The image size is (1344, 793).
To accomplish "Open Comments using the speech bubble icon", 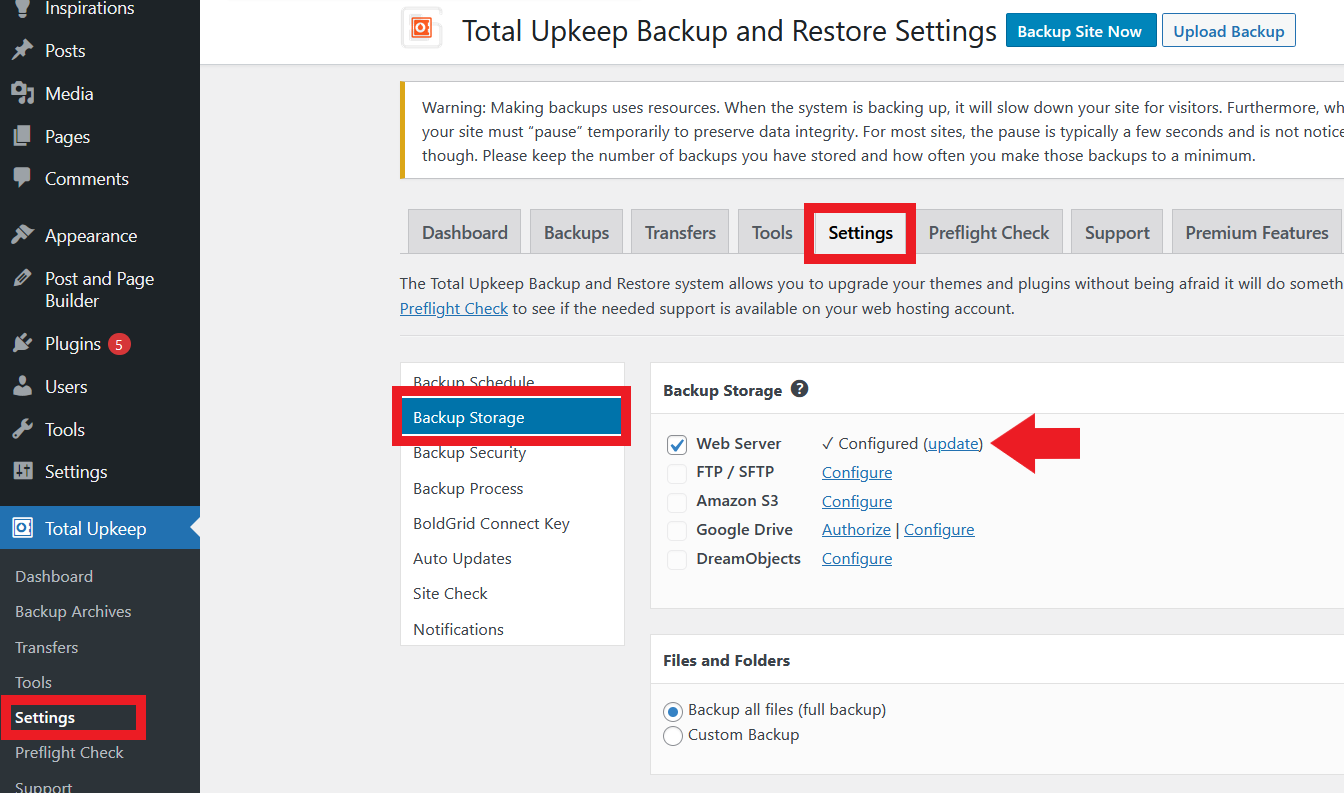I will [x=24, y=178].
